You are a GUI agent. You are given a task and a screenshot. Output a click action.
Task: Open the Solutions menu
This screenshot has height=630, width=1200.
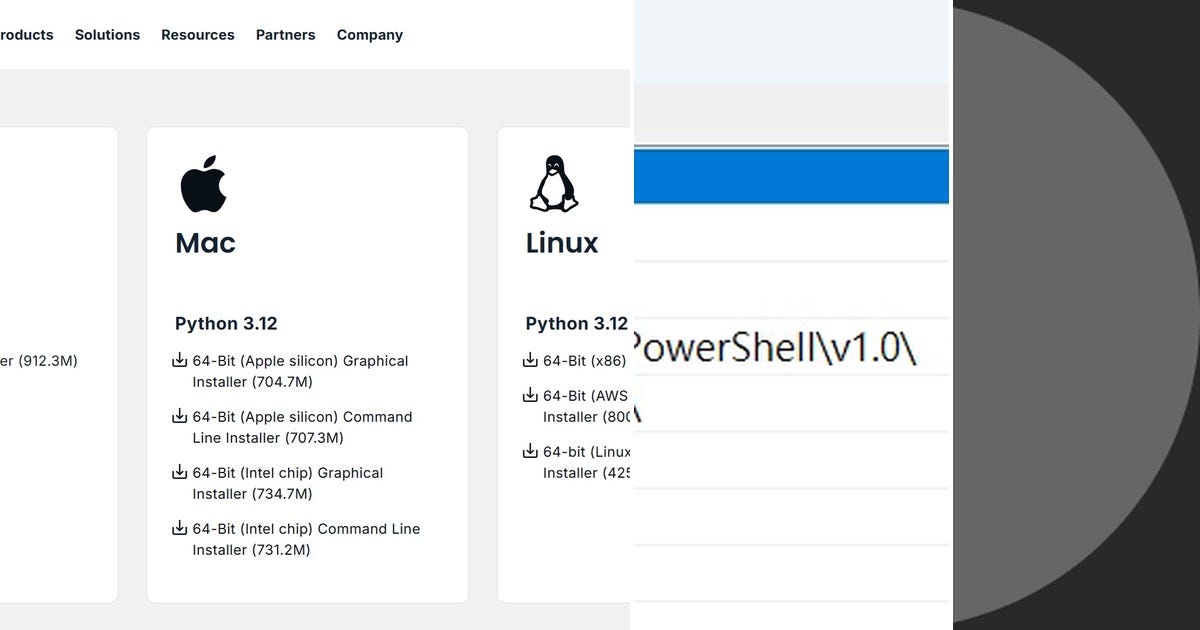[107, 34]
